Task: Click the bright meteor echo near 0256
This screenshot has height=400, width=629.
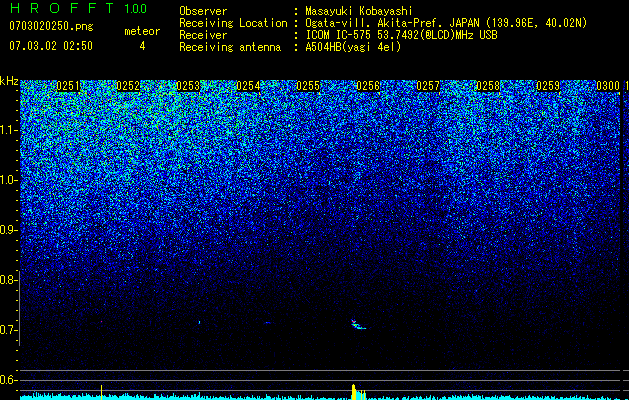Action: click(358, 325)
